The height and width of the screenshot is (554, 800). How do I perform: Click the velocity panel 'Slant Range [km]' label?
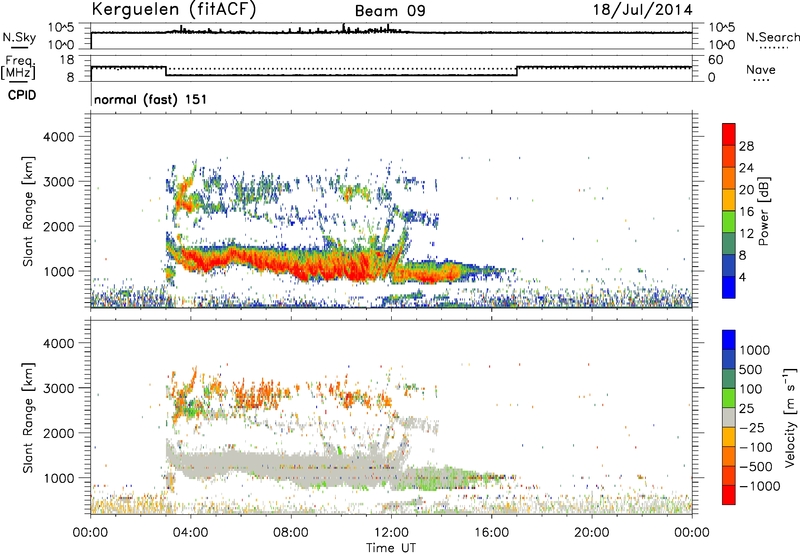point(28,418)
